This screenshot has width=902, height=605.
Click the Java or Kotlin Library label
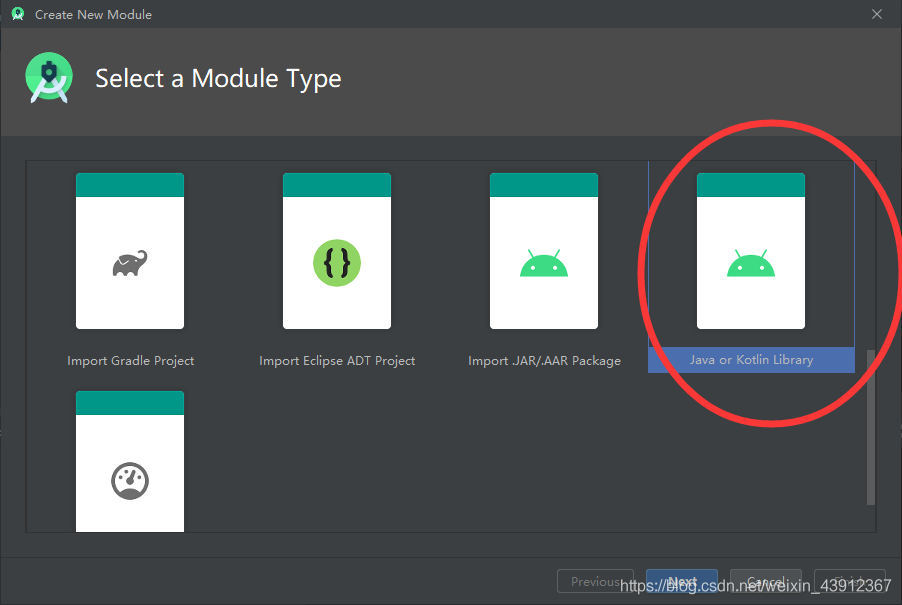click(751, 360)
